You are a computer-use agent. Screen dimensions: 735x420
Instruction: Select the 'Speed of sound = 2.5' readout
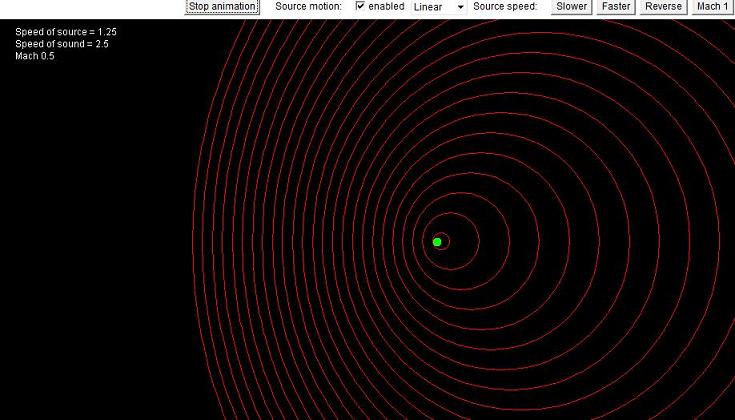point(62,44)
